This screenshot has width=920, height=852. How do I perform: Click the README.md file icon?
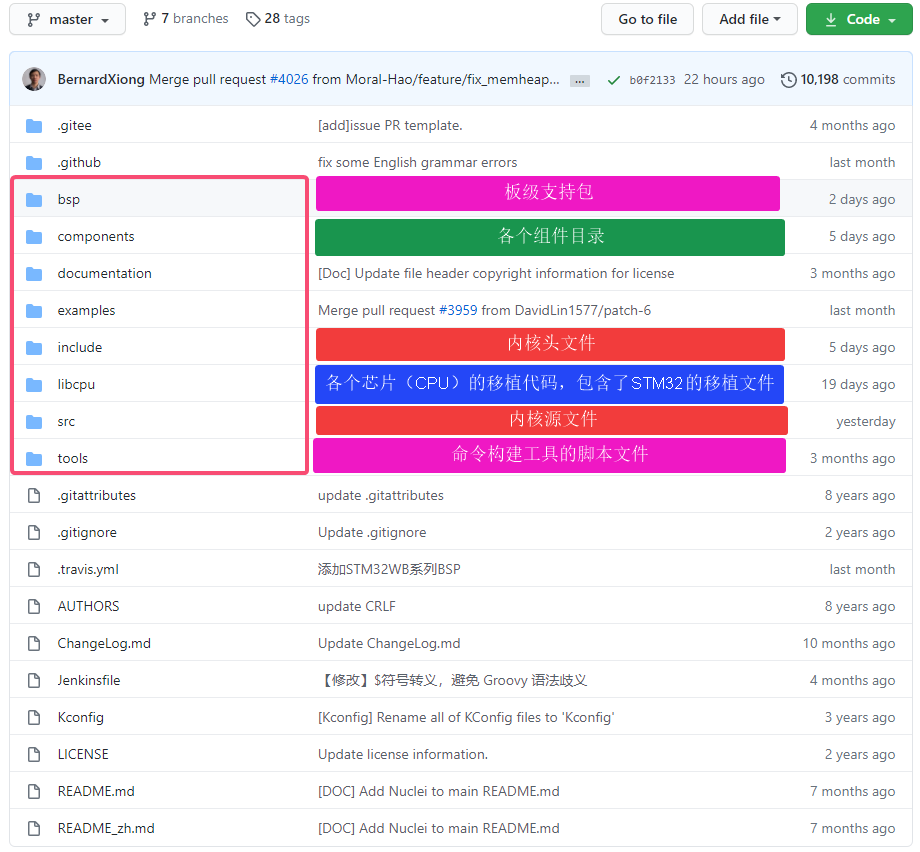point(34,791)
